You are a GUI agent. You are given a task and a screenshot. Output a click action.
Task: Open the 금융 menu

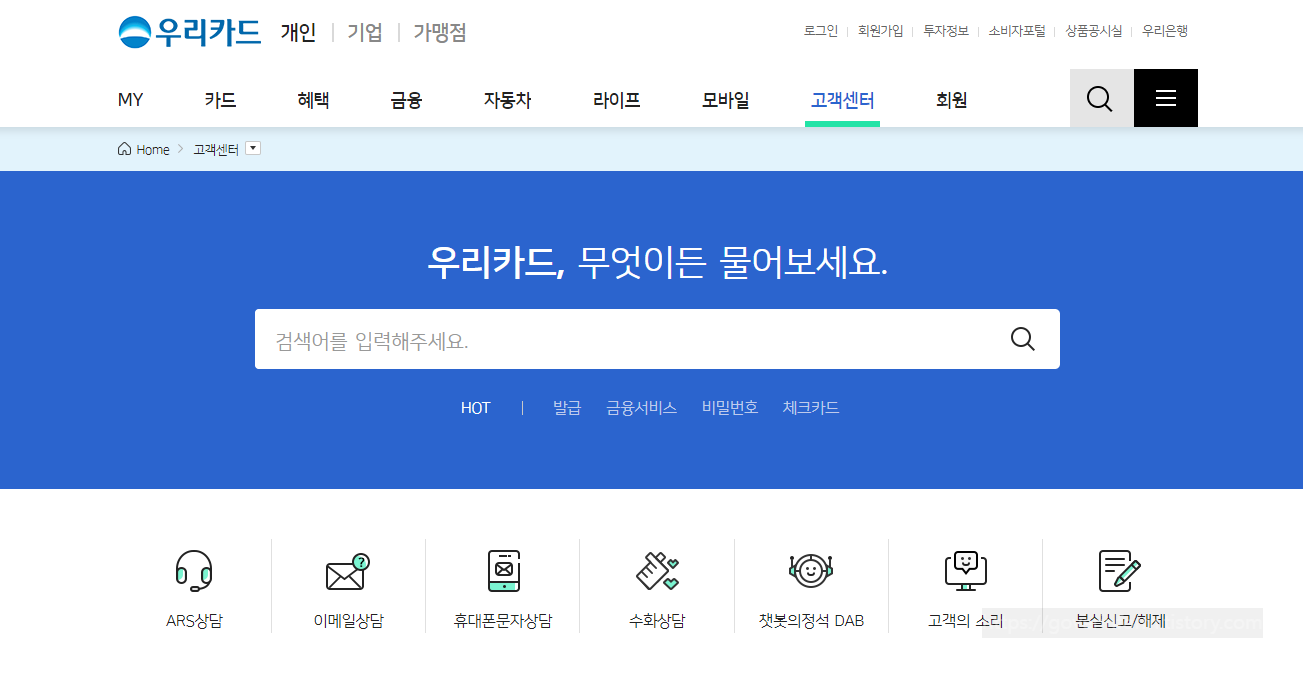pos(406,100)
